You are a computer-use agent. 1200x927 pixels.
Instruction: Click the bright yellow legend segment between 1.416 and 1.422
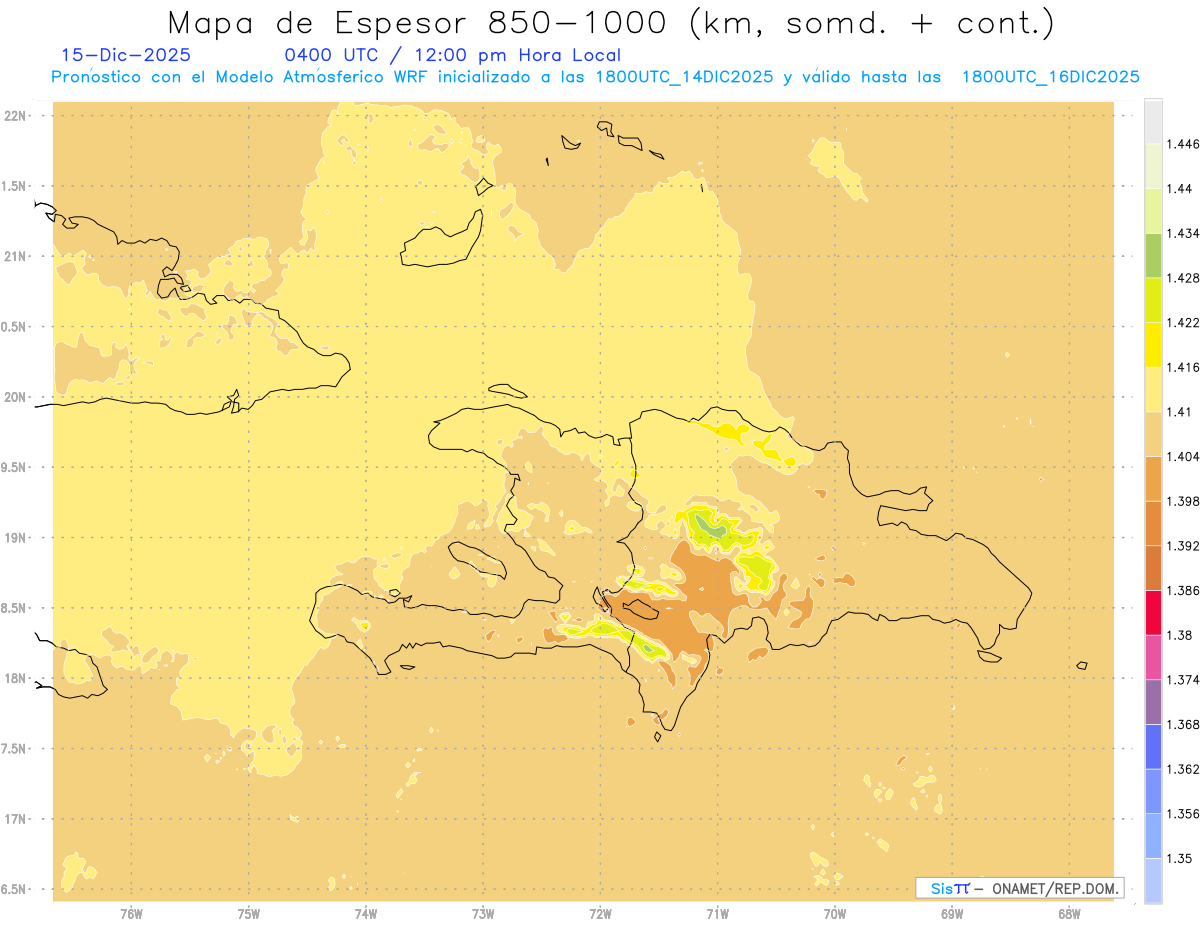click(x=1153, y=345)
